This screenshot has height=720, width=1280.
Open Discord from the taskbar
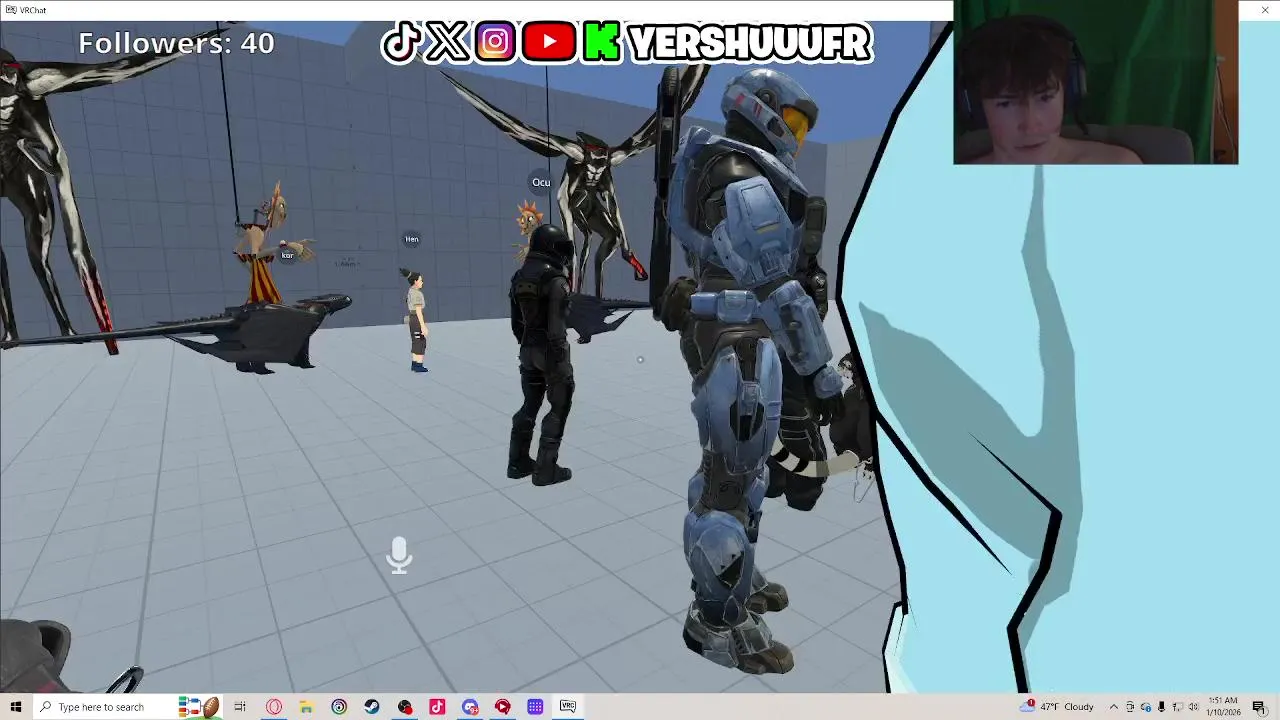click(470, 707)
